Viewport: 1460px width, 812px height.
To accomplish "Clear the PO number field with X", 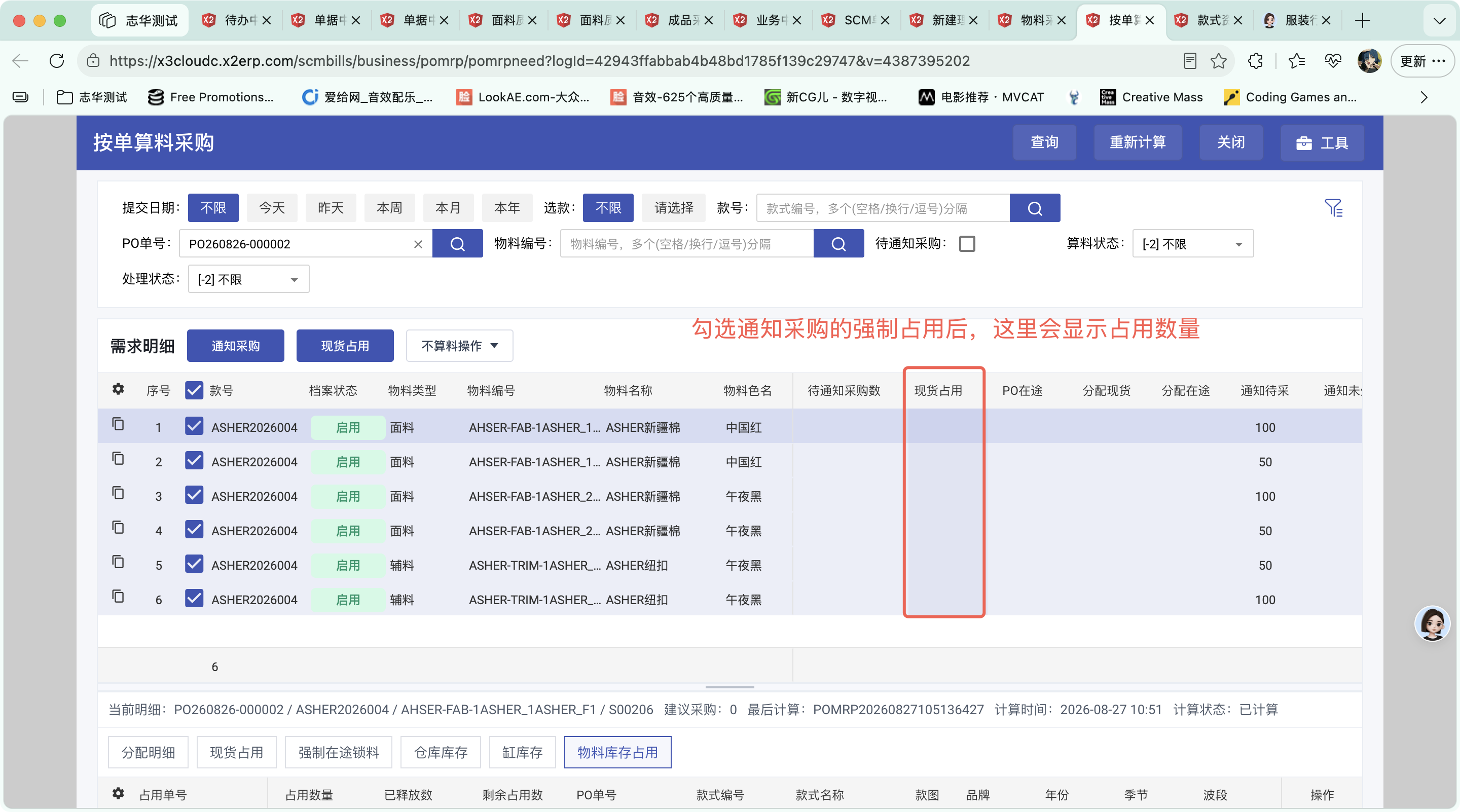I will (x=418, y=244).
